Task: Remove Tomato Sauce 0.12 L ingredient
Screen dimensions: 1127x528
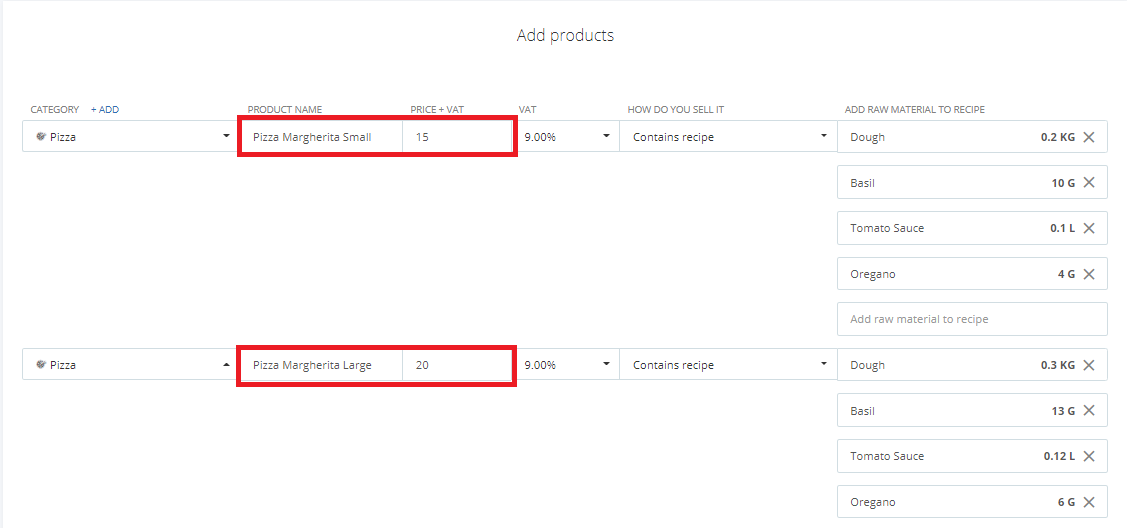Action: click(1089, 456)
